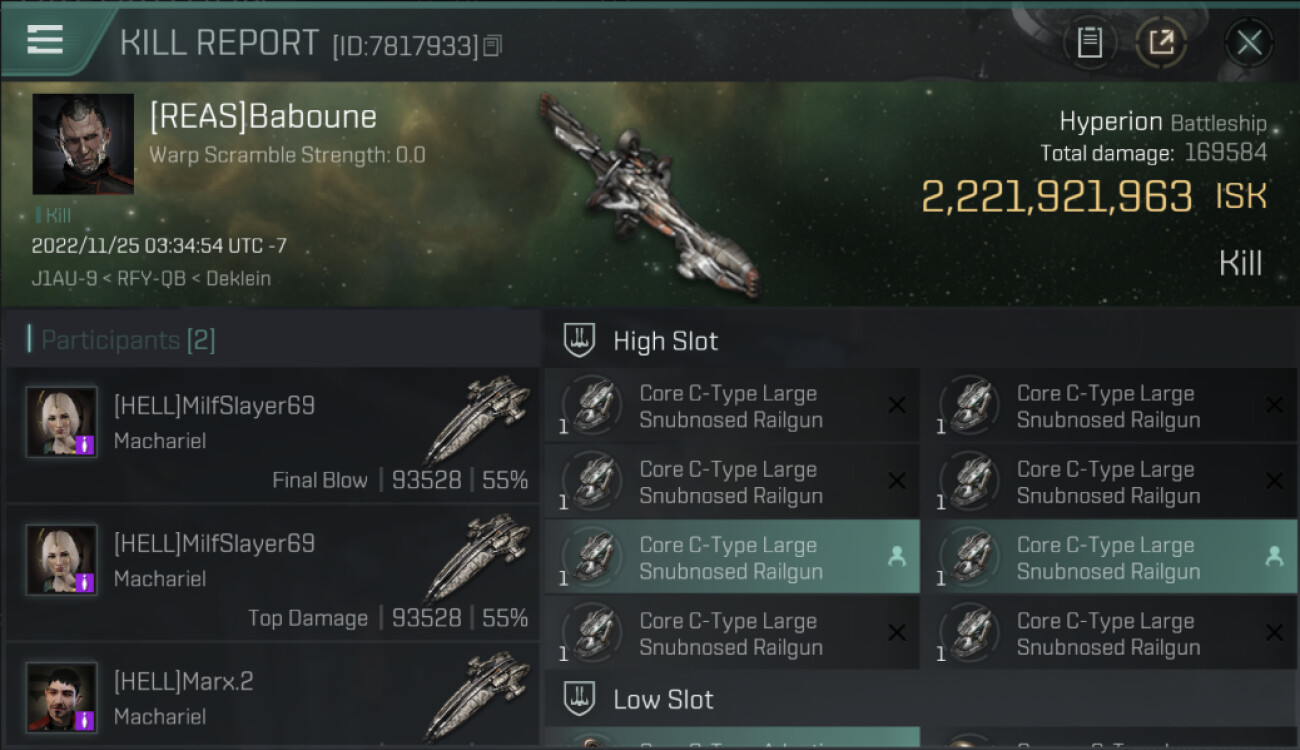
Task: Open Marx.2's purple info badge
Action: 86,721
